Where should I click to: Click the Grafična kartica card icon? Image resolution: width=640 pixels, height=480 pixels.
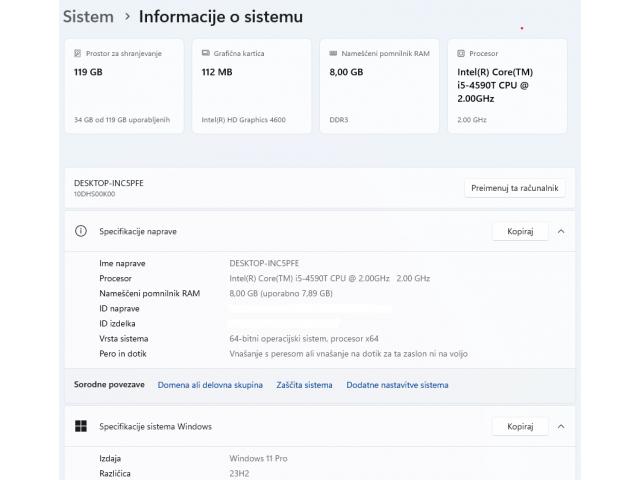206,52
